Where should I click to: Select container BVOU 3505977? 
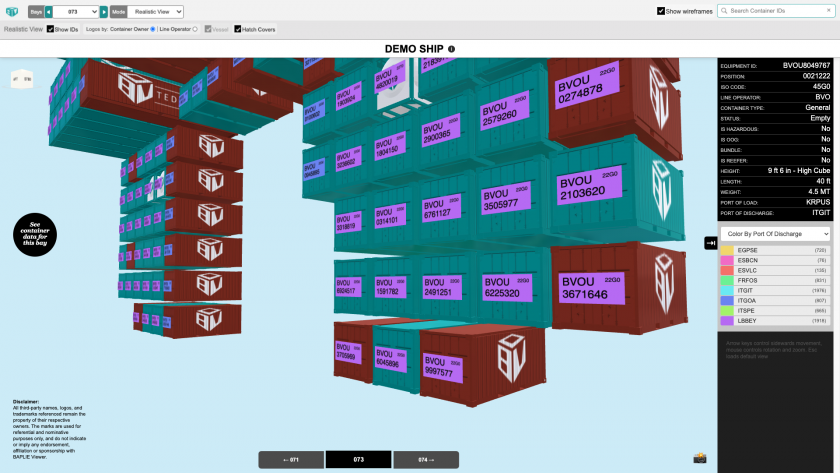(x=505, y=199)
